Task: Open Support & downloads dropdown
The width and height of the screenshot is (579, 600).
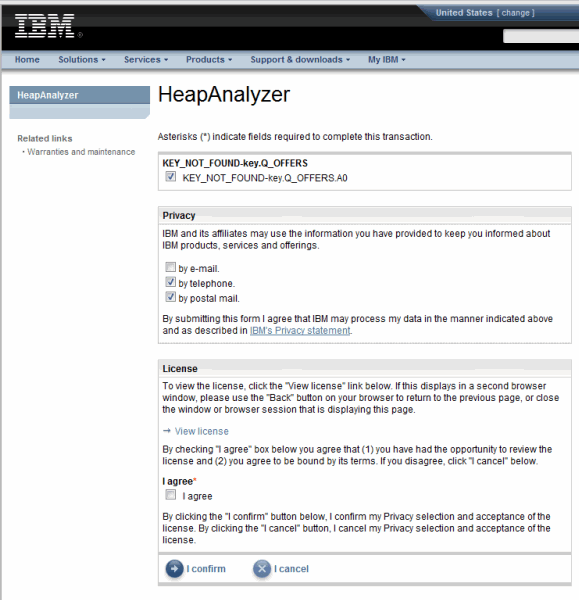Action: point(300,60)
